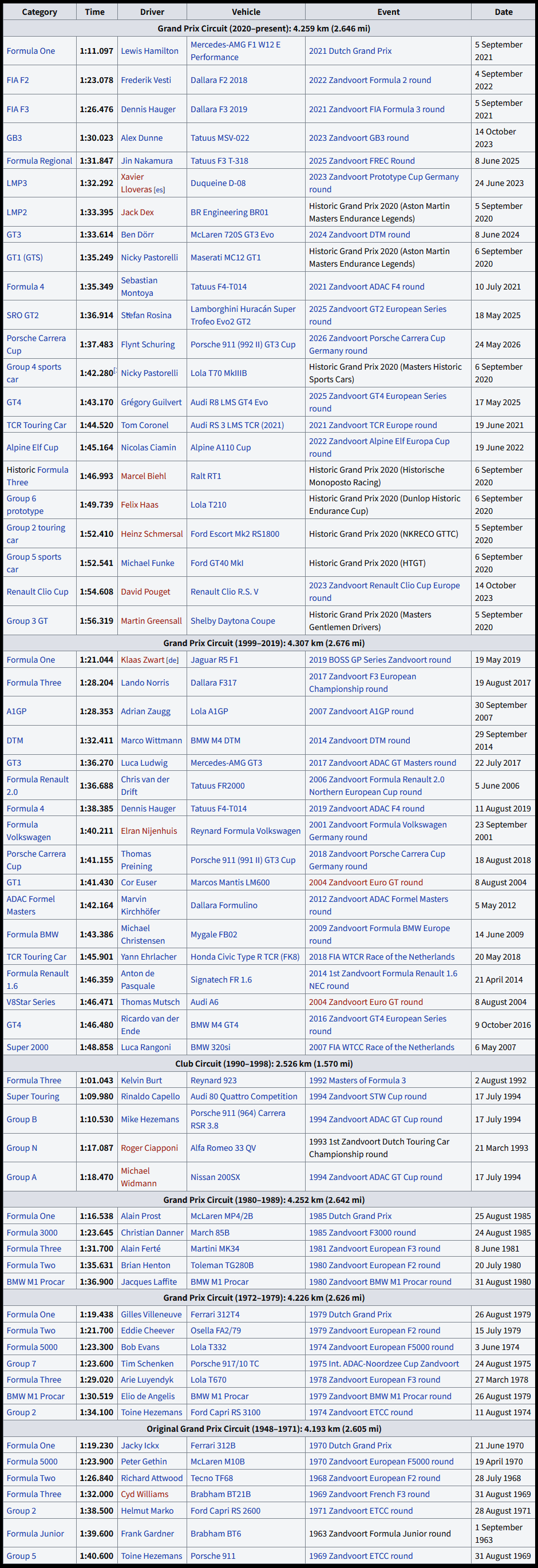Click 1992 Masters of Formula 3 link
Screen dimensions: 538x1568
coord(357,1080)
